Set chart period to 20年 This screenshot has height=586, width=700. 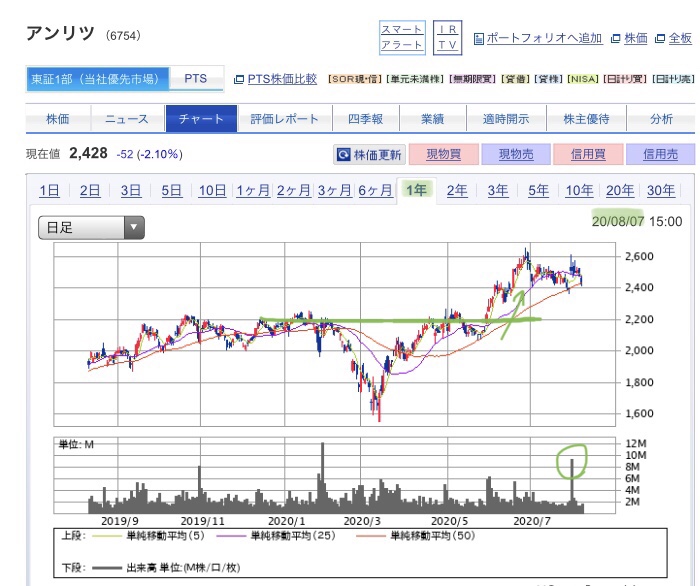pyautogui.click(x=620, y=191)
